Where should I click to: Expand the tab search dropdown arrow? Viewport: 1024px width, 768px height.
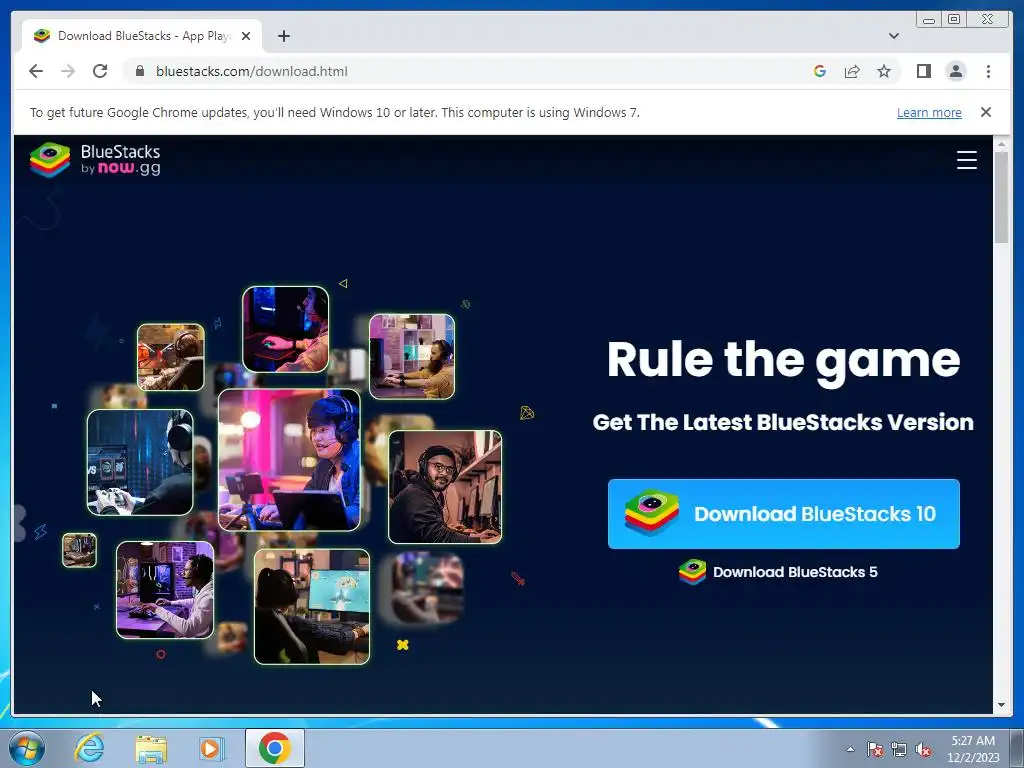[893, 36]
